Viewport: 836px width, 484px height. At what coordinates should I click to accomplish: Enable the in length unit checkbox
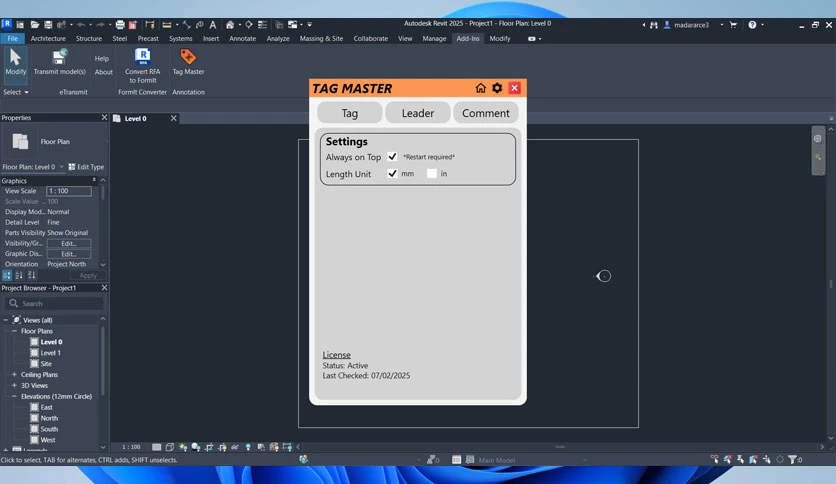pos(432,173)
